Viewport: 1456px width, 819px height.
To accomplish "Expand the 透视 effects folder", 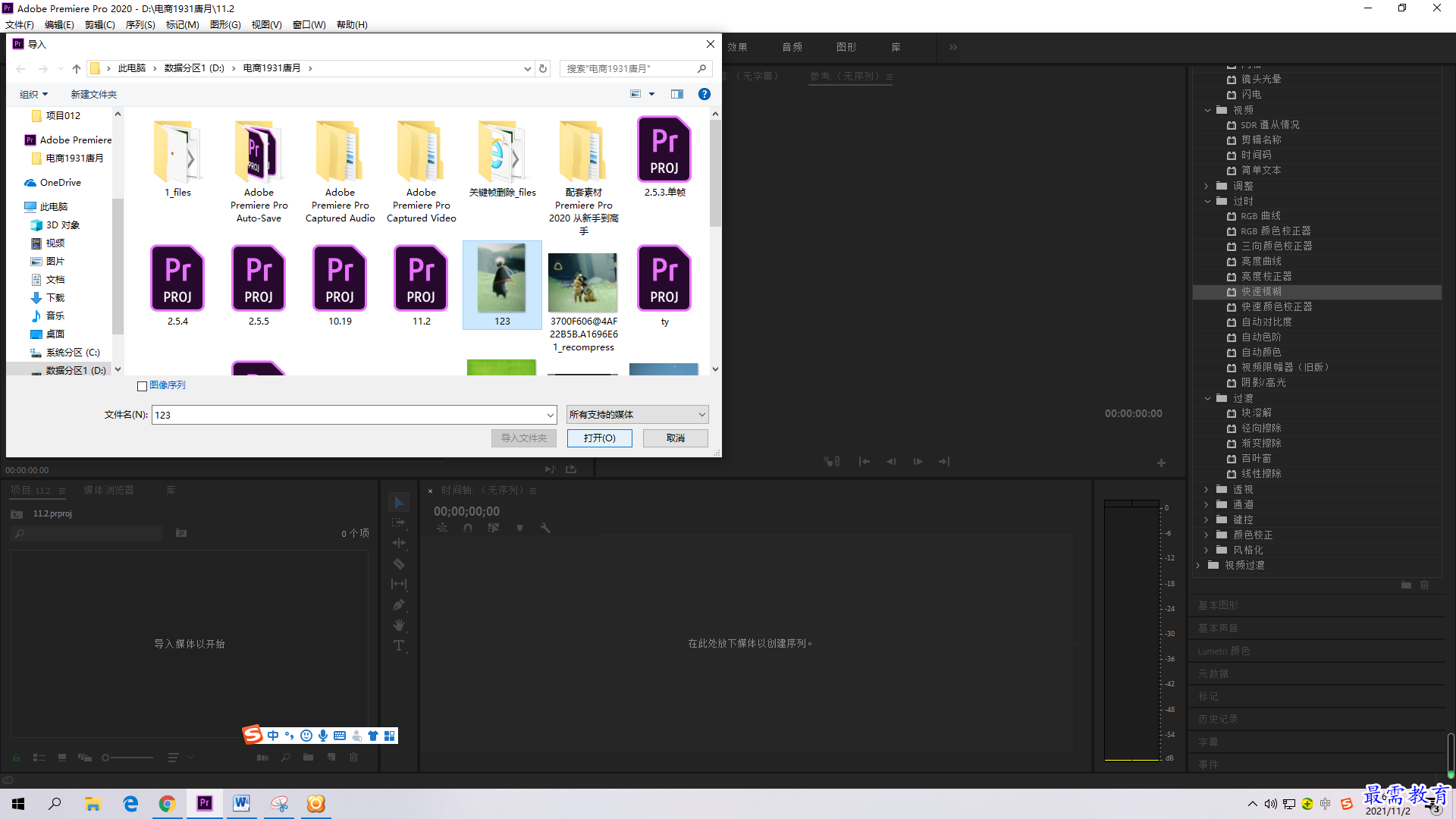I will coord(1207,489).
